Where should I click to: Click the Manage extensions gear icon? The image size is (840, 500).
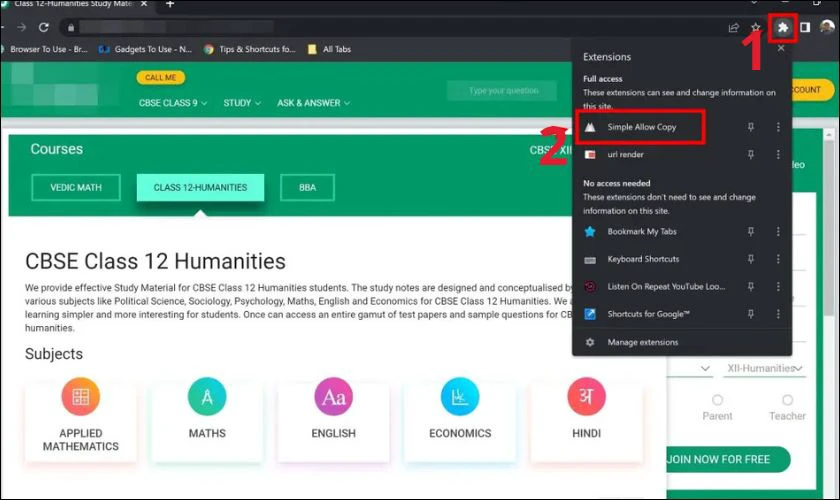click(590, 342)
